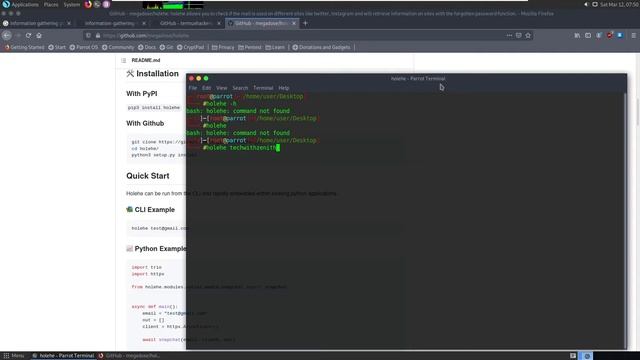Open the Applications menu in top panel
Screen dimensions: 640x360
click(20, 4)
